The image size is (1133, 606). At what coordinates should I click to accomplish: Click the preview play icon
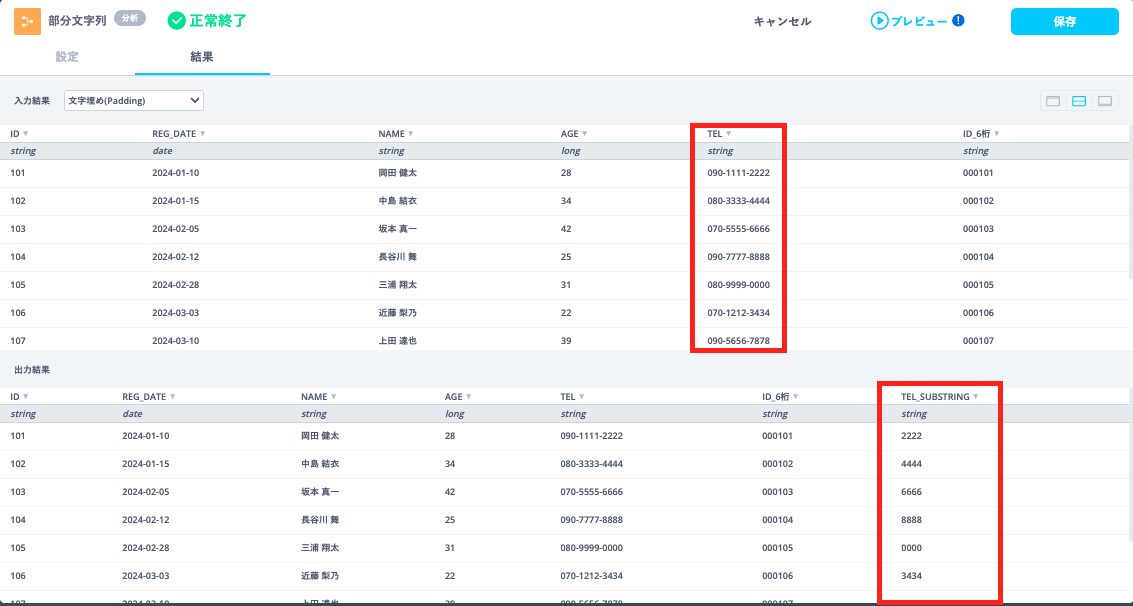click(879, 21)
